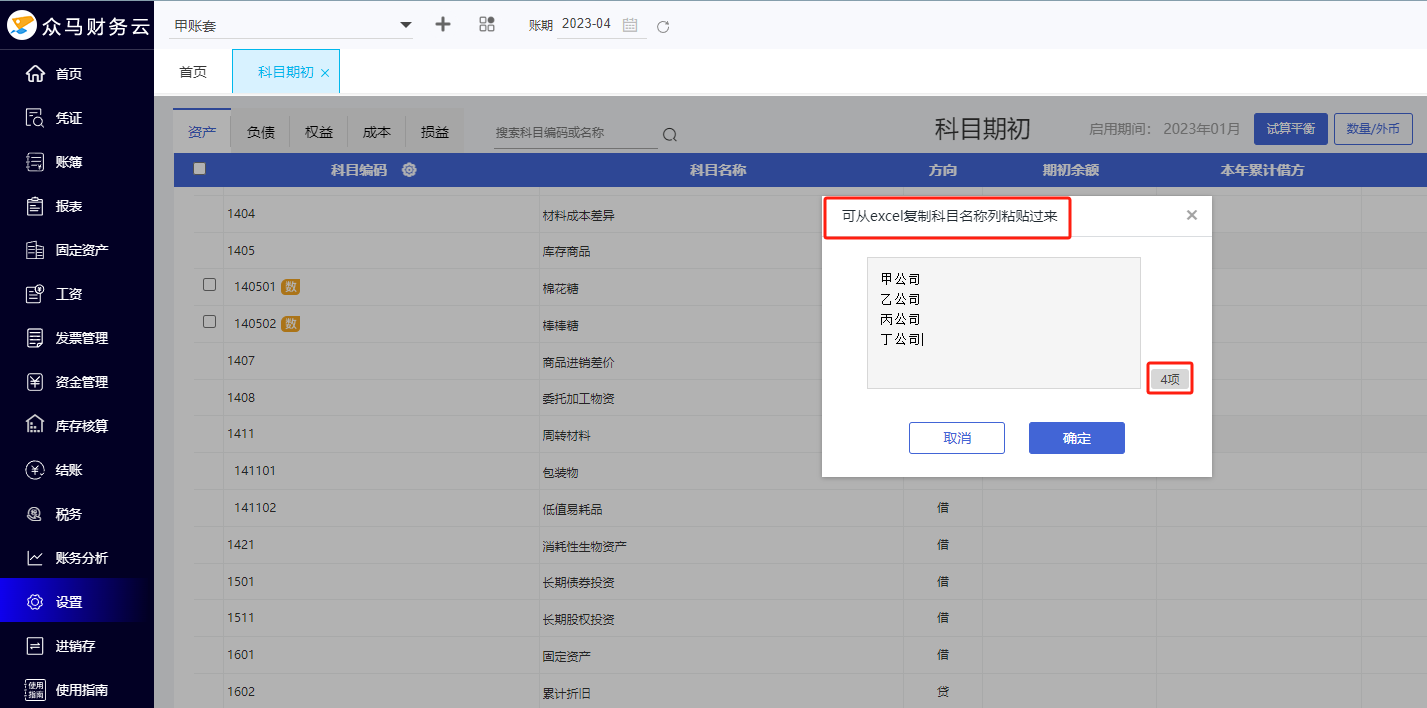1427x708 pixels.
Task: Click inside the subject names paste textarea
Action: pyautogui.click(x=1004, y=323)
